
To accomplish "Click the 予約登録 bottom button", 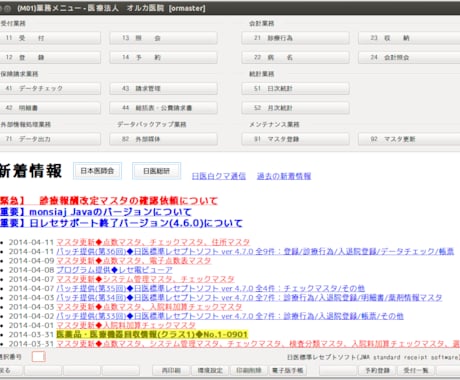I will pos(377,370).
